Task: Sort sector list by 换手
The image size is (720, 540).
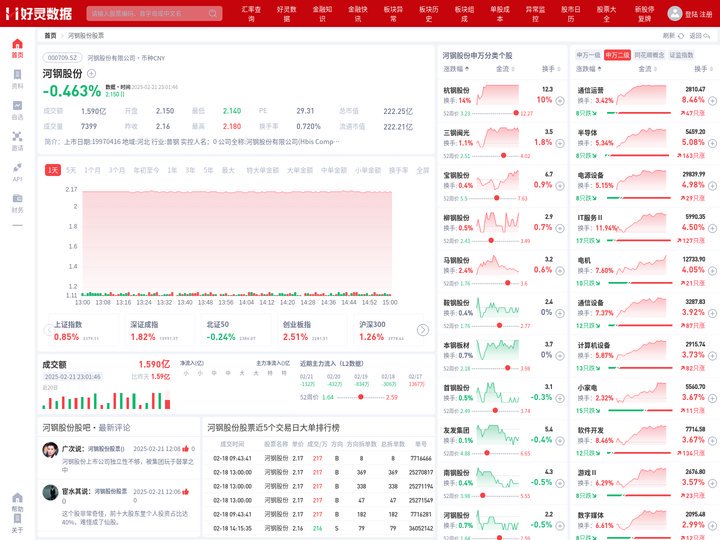Action: click(704, 69)
